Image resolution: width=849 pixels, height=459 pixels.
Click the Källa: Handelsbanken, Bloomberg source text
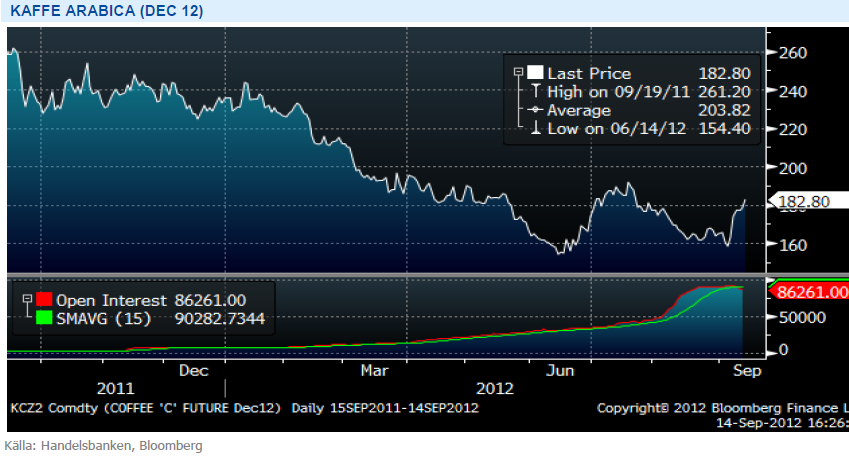pyautogui.click(x=103, y=445)
